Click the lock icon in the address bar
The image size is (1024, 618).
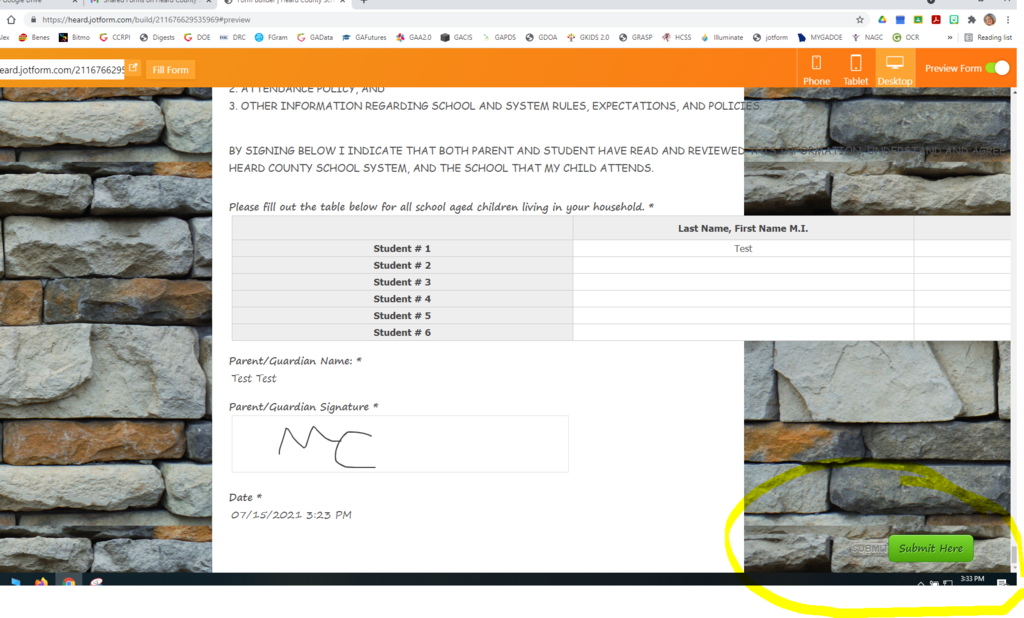click(33, 20)
